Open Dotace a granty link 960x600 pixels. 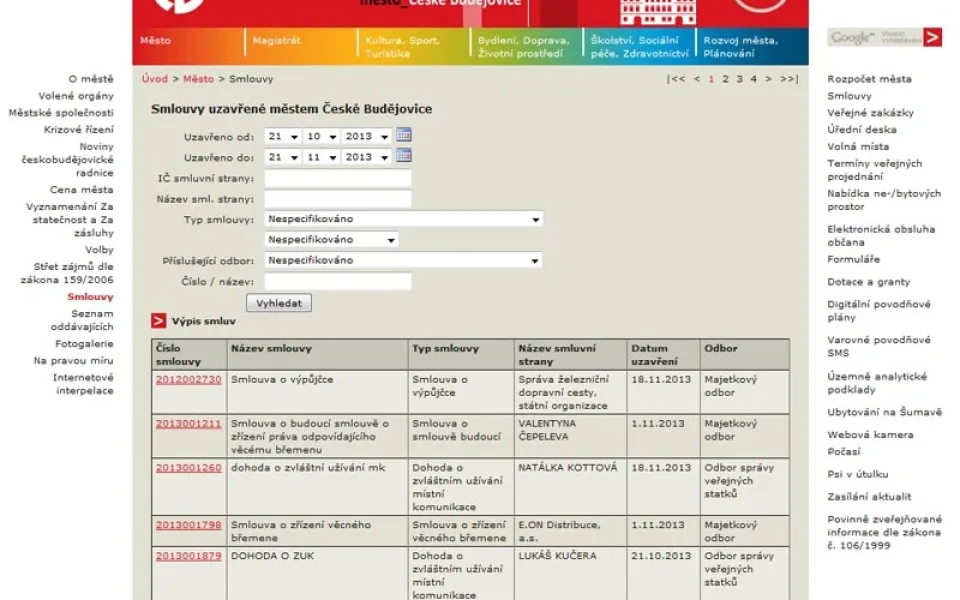(x=868, y=282)
